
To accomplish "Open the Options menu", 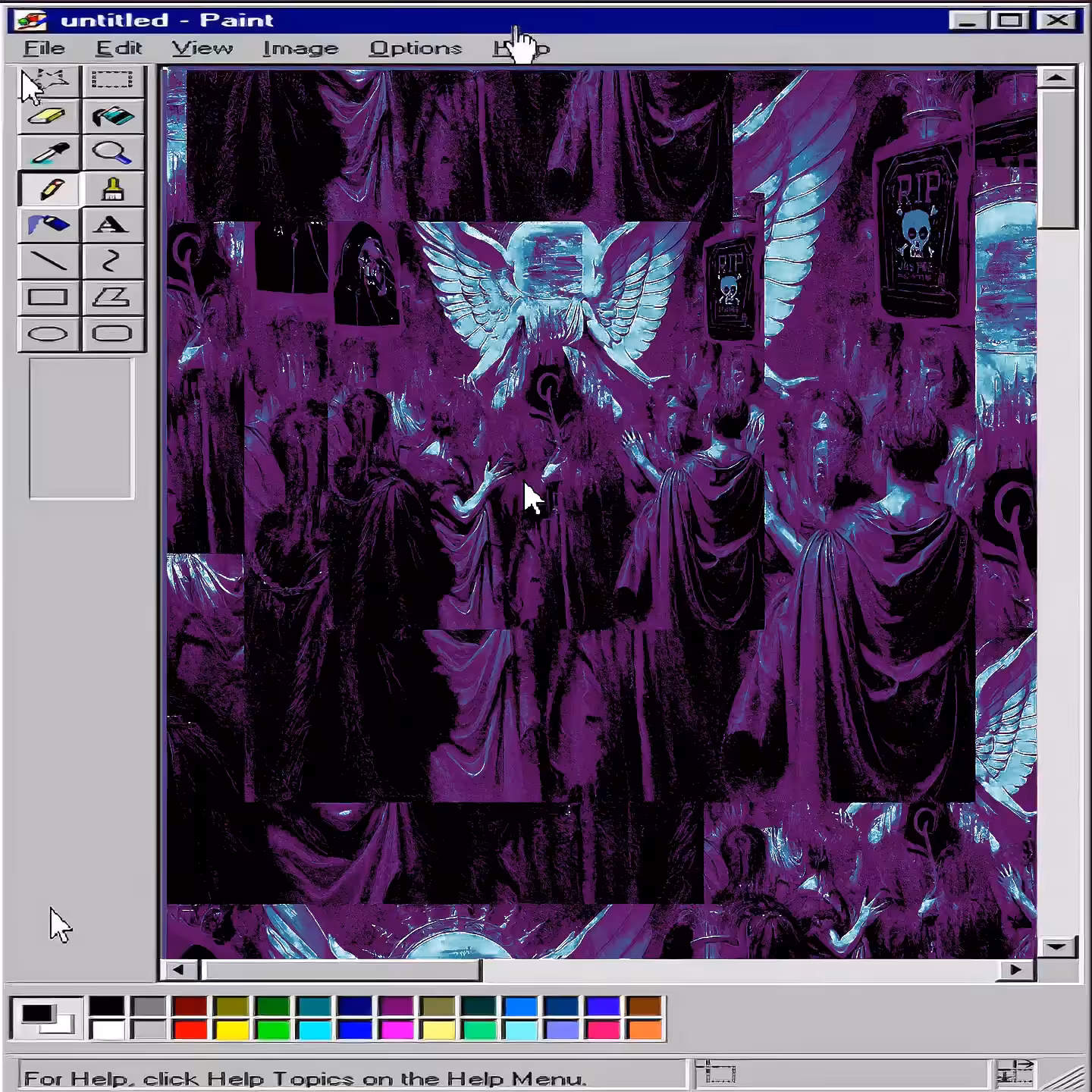I will pyautogui.click(x=416, y=49).
